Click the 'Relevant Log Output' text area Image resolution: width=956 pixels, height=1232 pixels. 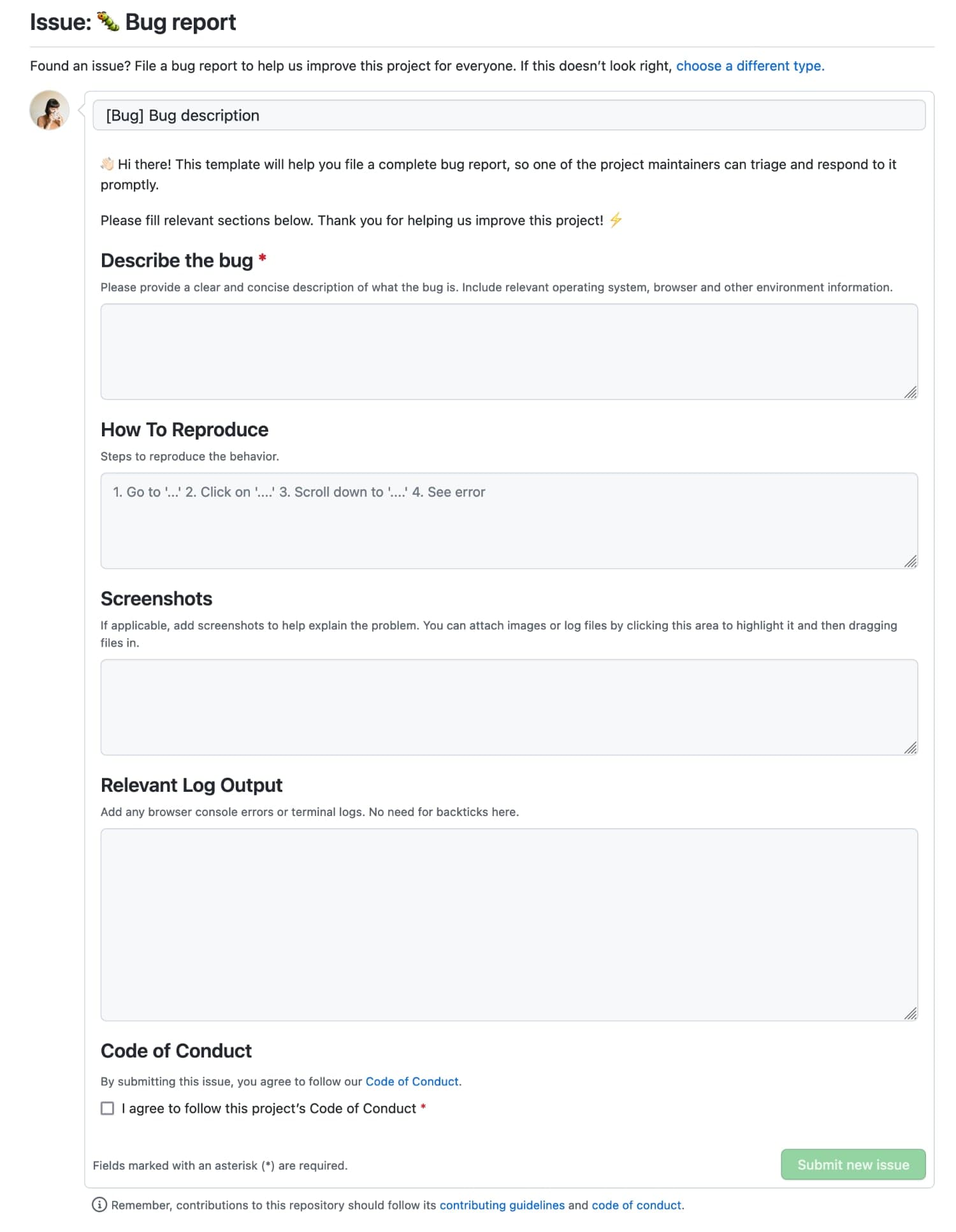coord(509,924)
